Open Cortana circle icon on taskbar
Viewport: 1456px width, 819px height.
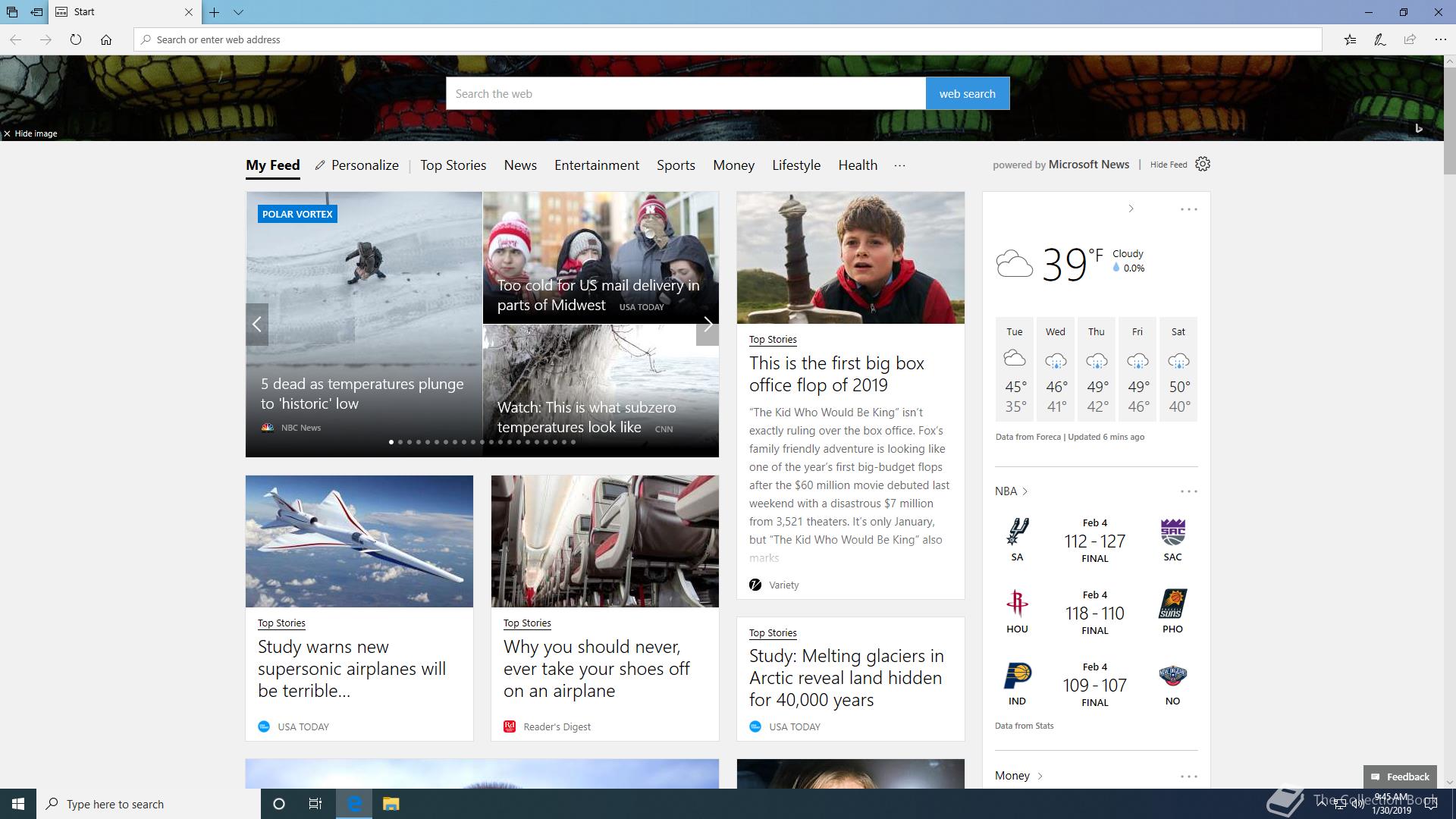(x=278, y=804)
